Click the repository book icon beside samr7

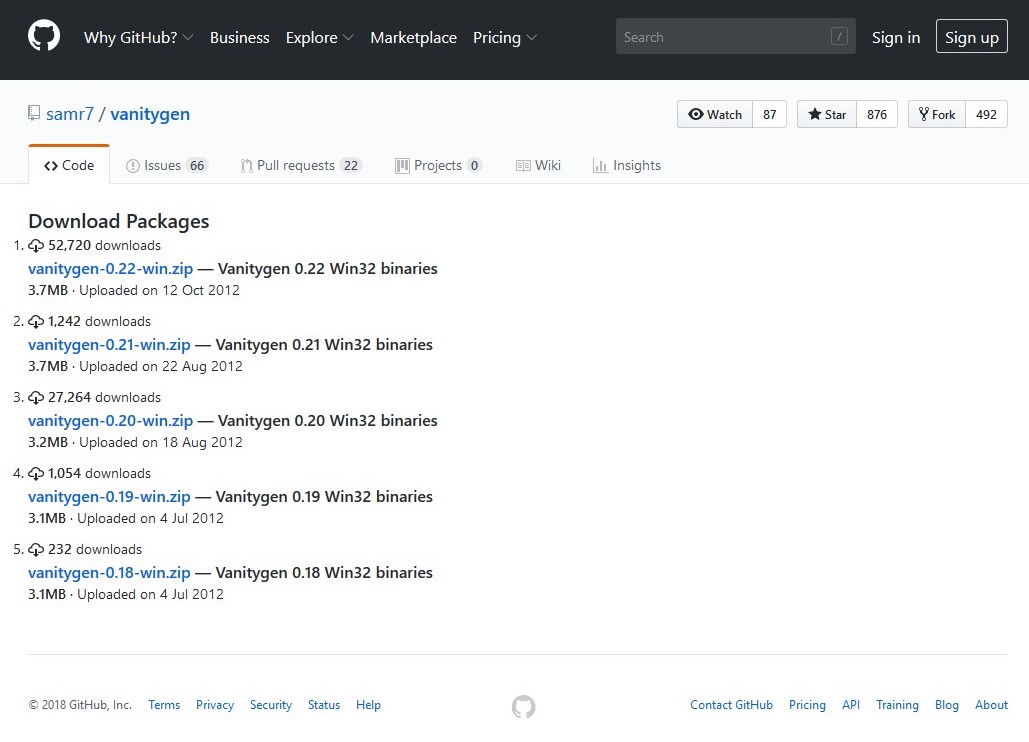click(33, 113)
